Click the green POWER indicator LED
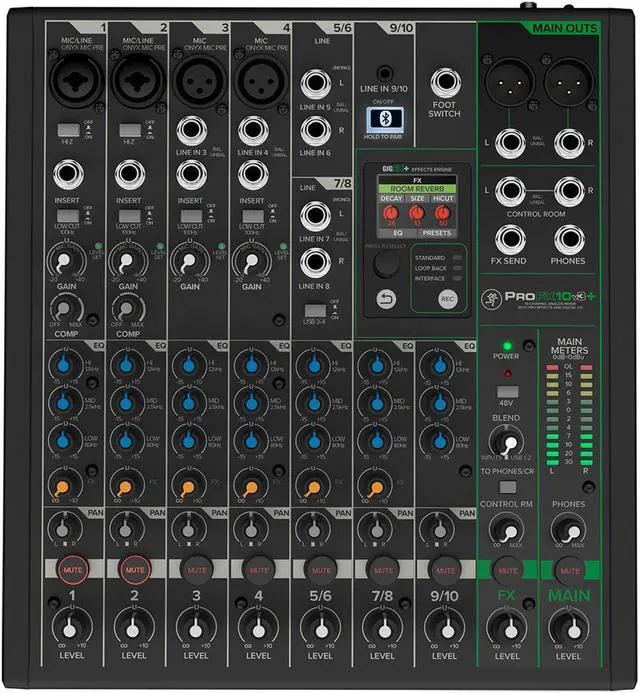Image resolution: width=640 pixels, height=693 pixels. tap(507, 346)
